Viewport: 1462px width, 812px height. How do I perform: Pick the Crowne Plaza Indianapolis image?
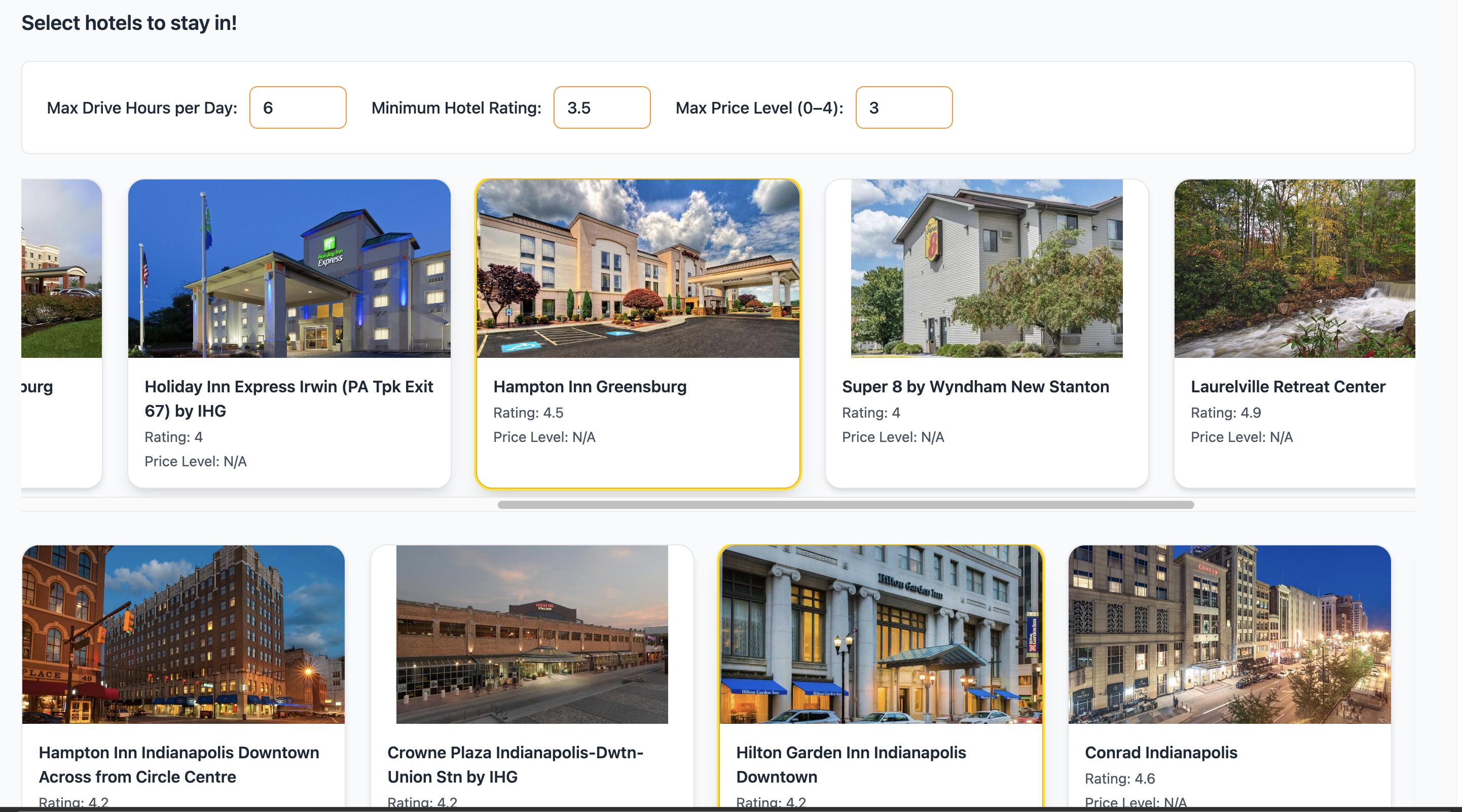pyautogui.click(x=532, y=634)
